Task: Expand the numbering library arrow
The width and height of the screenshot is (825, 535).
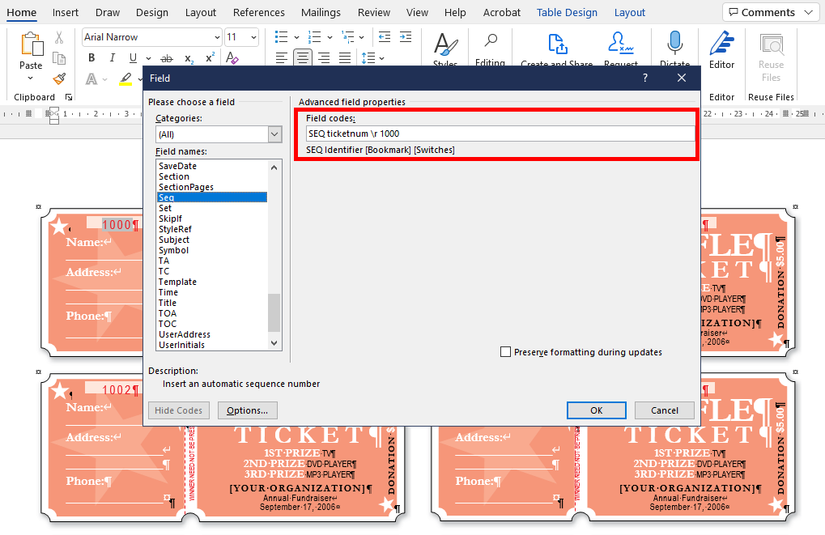Action: click(329, 37)
